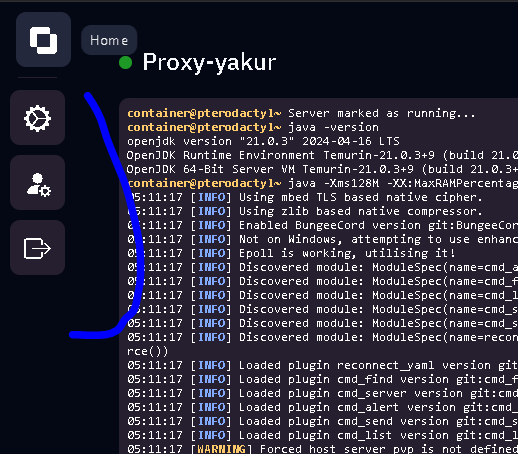Select 'Using mbed TLS based native cipher' line
The width and height of the screenshot is (518, 454).
click(x=305, y=197)
